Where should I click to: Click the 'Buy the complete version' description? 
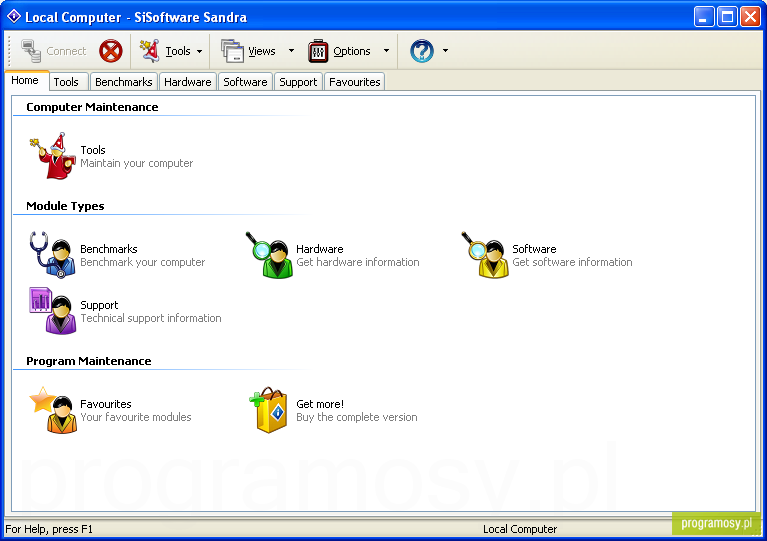click(357, 417)
